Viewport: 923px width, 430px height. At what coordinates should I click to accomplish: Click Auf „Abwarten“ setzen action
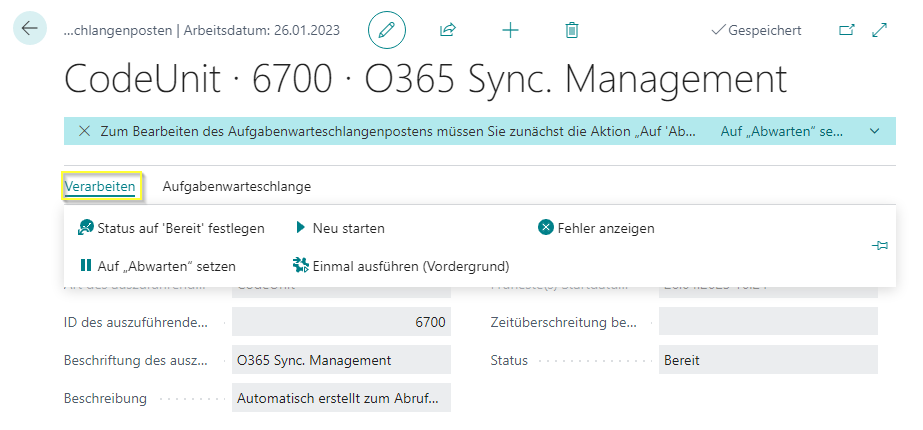pos(157,266)
